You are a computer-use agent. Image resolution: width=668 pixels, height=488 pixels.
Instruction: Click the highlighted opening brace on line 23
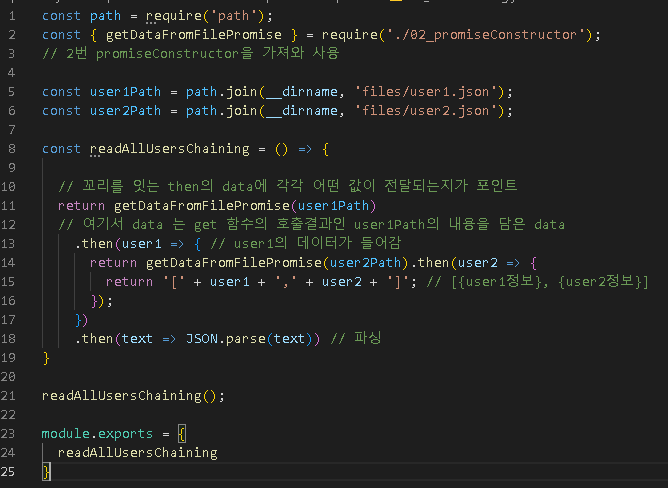point(182,434)
